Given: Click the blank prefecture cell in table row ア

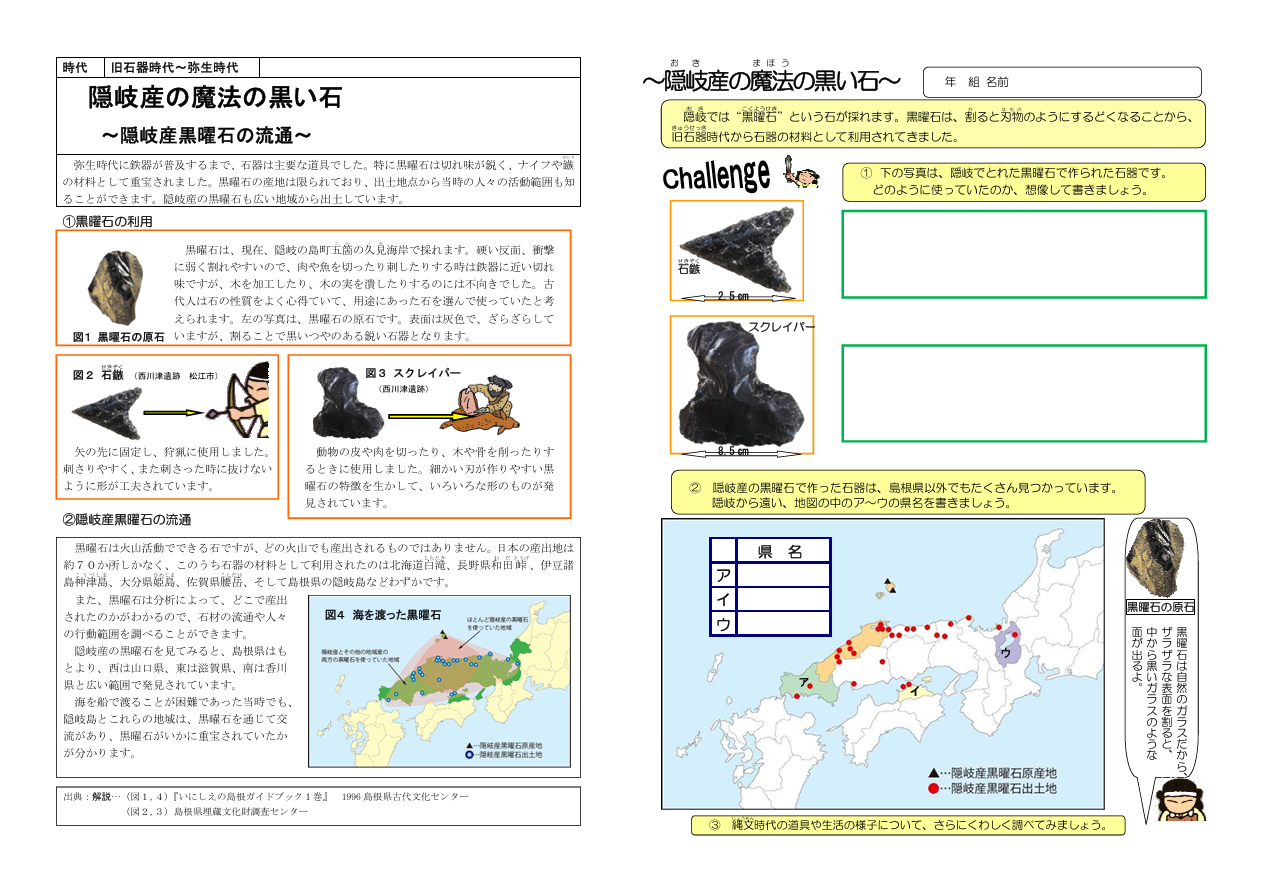Looking at the screenshot, I should (783, 575).
